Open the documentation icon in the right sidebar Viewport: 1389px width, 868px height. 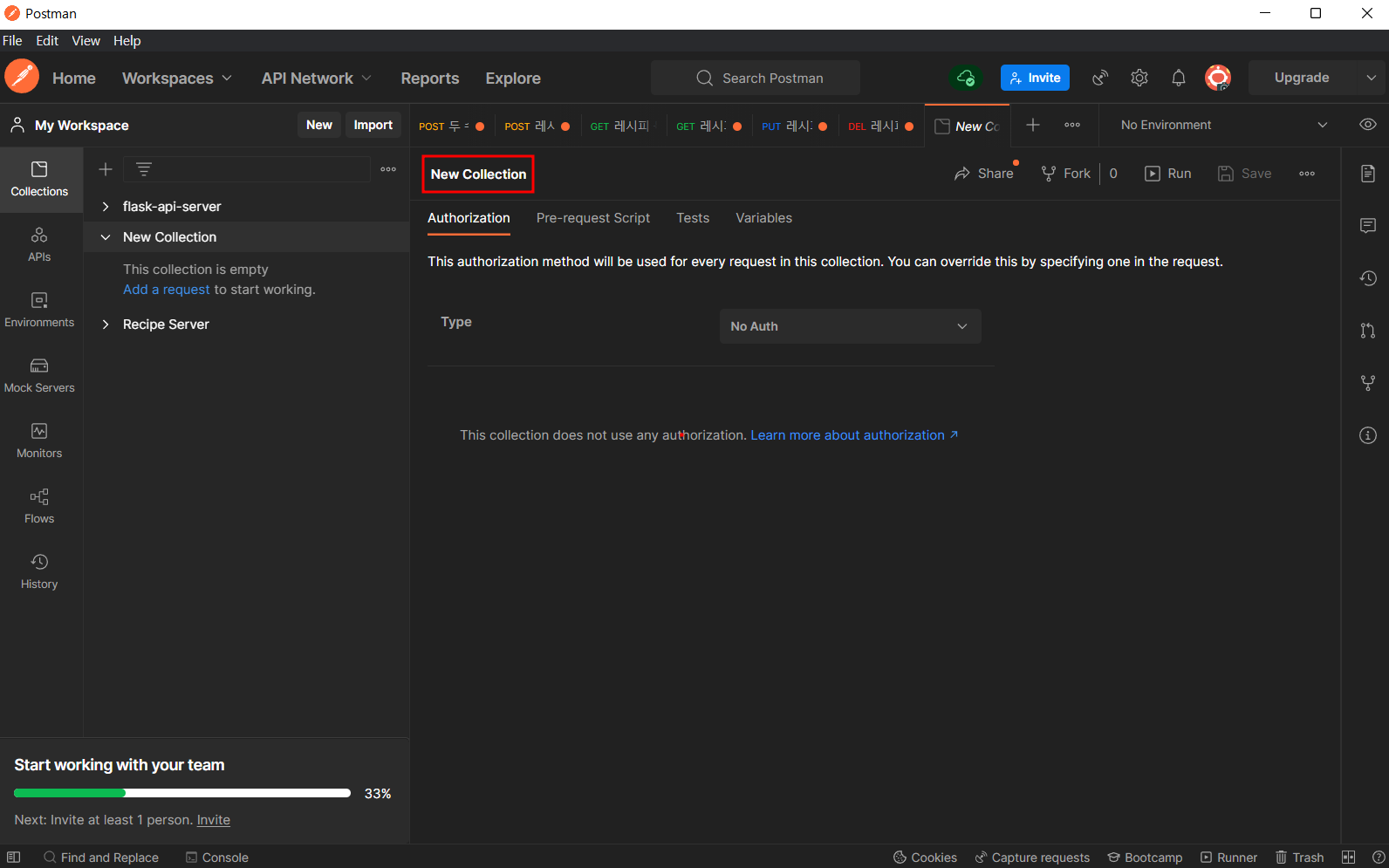point(1368,174)
